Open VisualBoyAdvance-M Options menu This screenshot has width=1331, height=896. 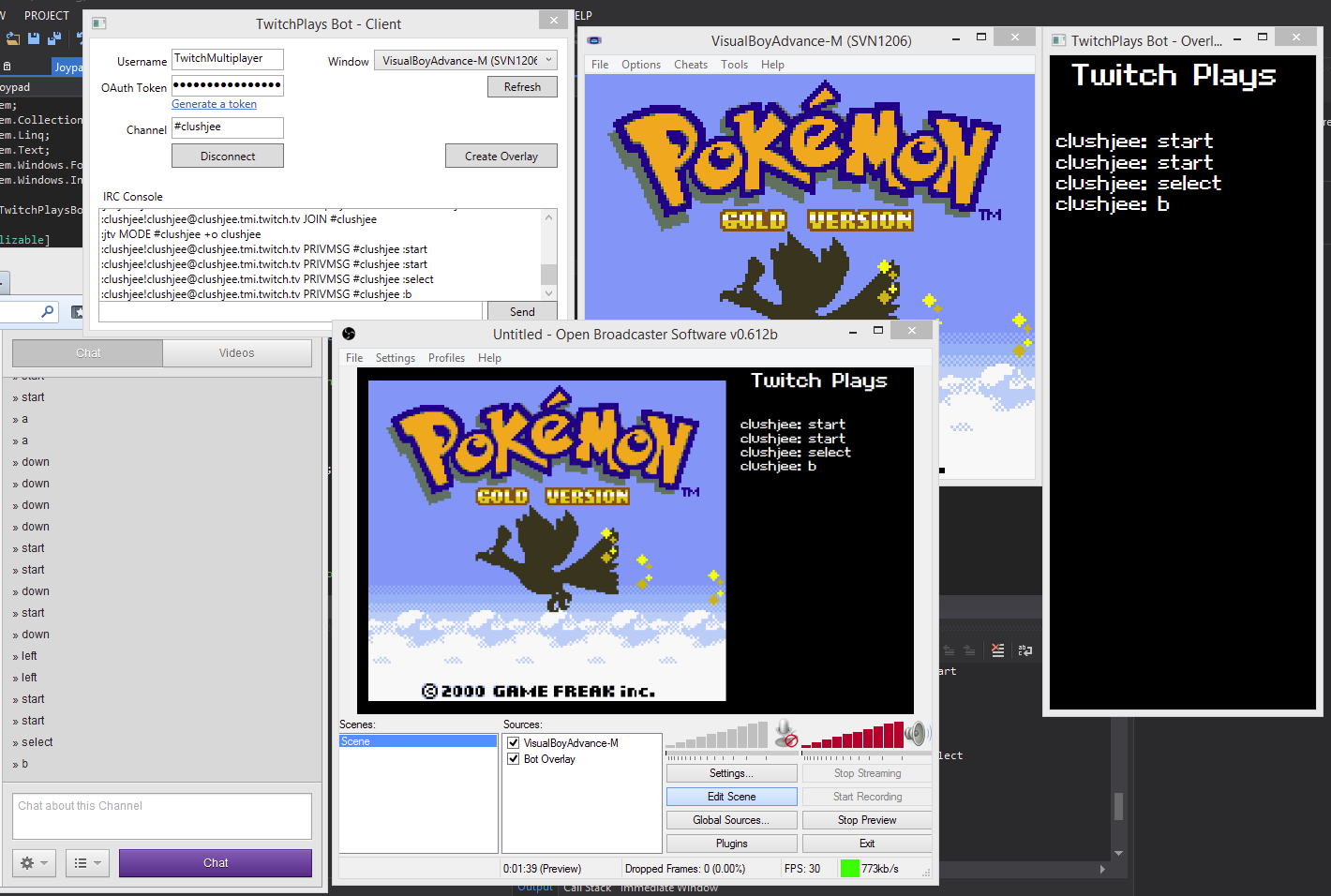[641, 65]
